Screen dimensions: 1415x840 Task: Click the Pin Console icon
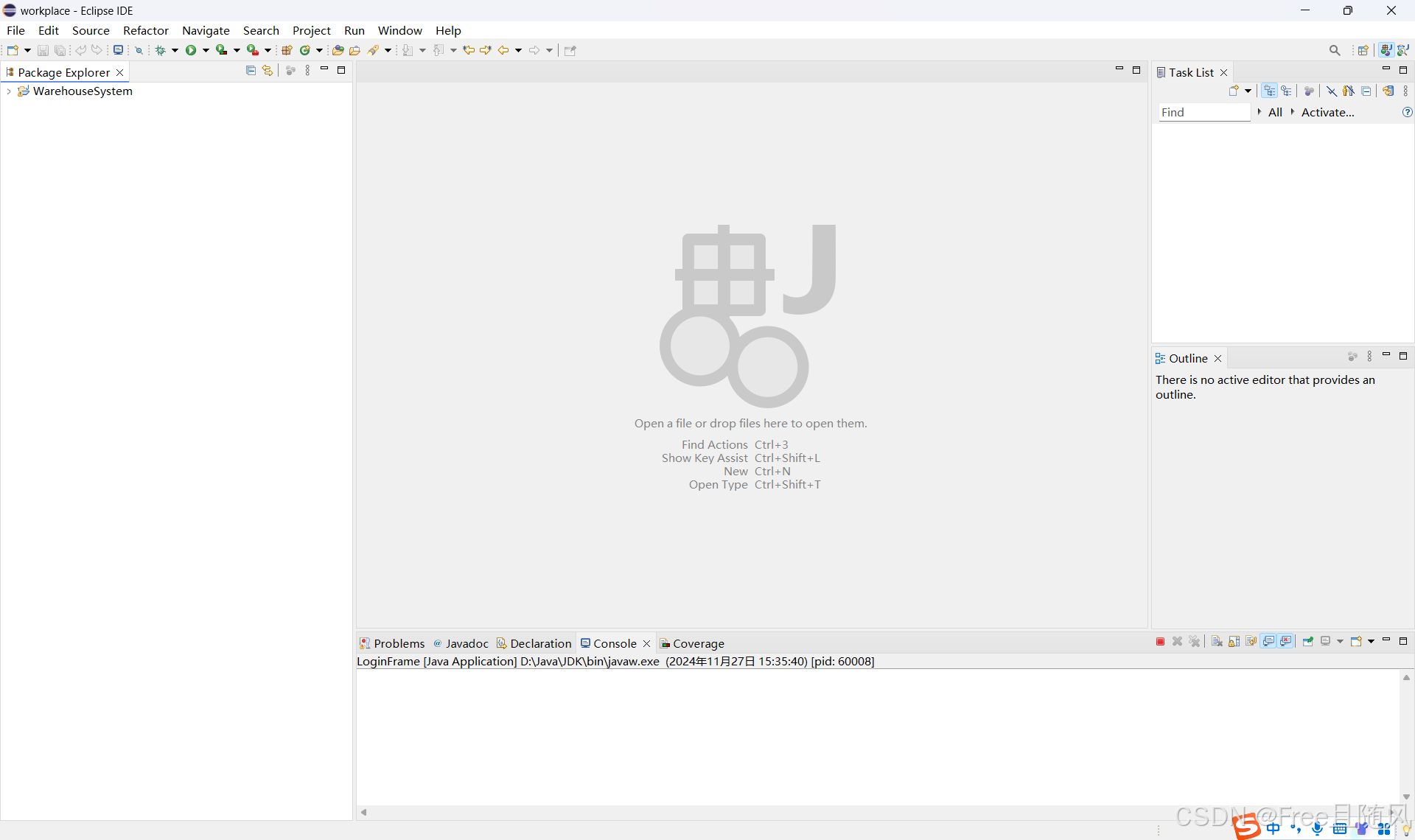pos(1308,642)
